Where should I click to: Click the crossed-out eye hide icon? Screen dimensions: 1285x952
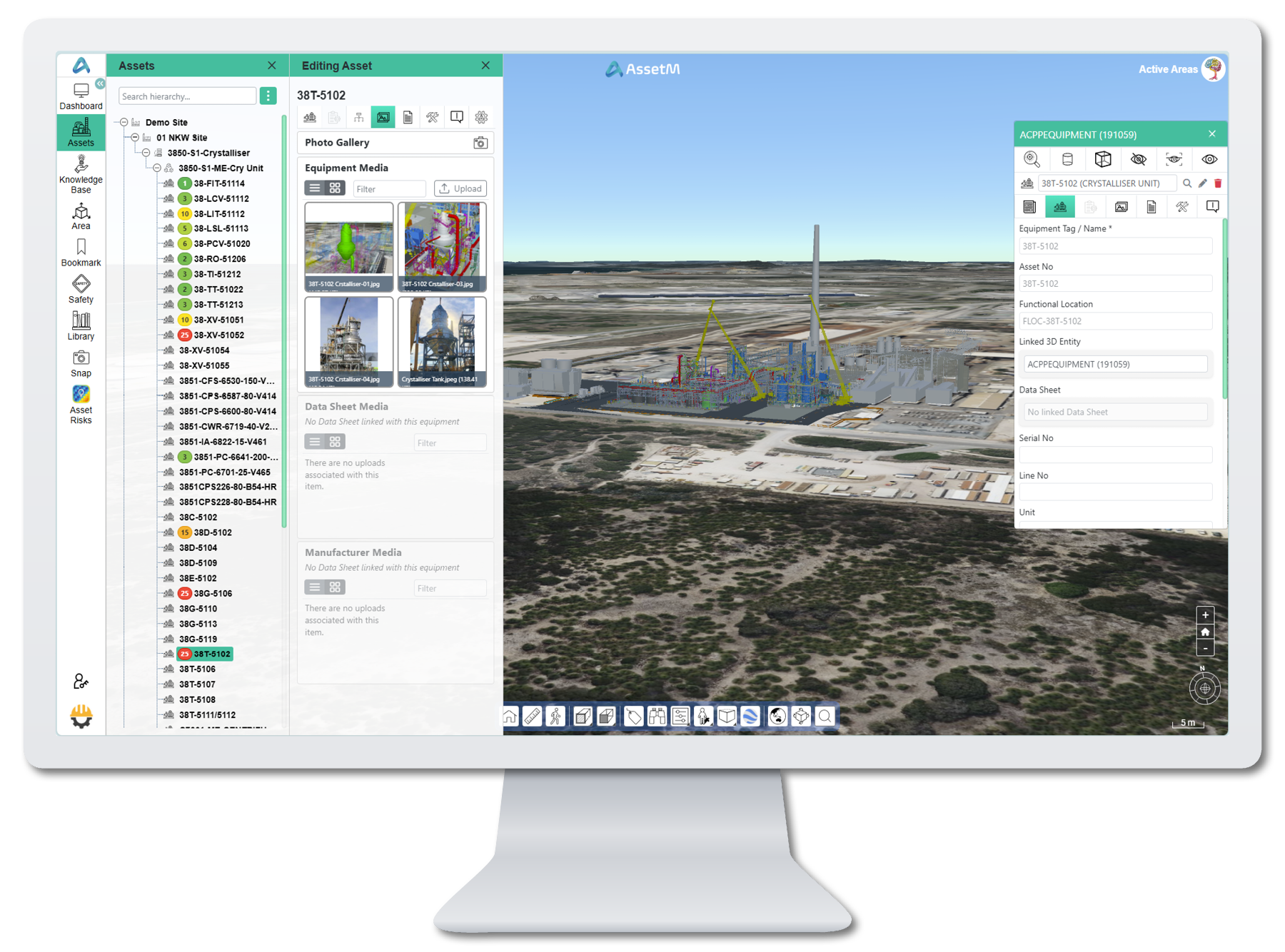(1139, 159)
